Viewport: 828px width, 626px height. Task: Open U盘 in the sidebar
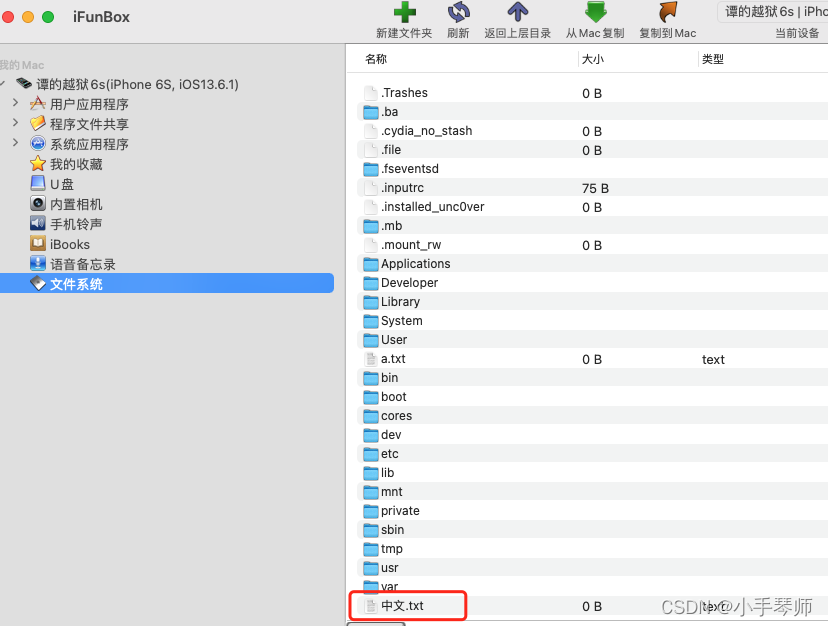(62, 184)
